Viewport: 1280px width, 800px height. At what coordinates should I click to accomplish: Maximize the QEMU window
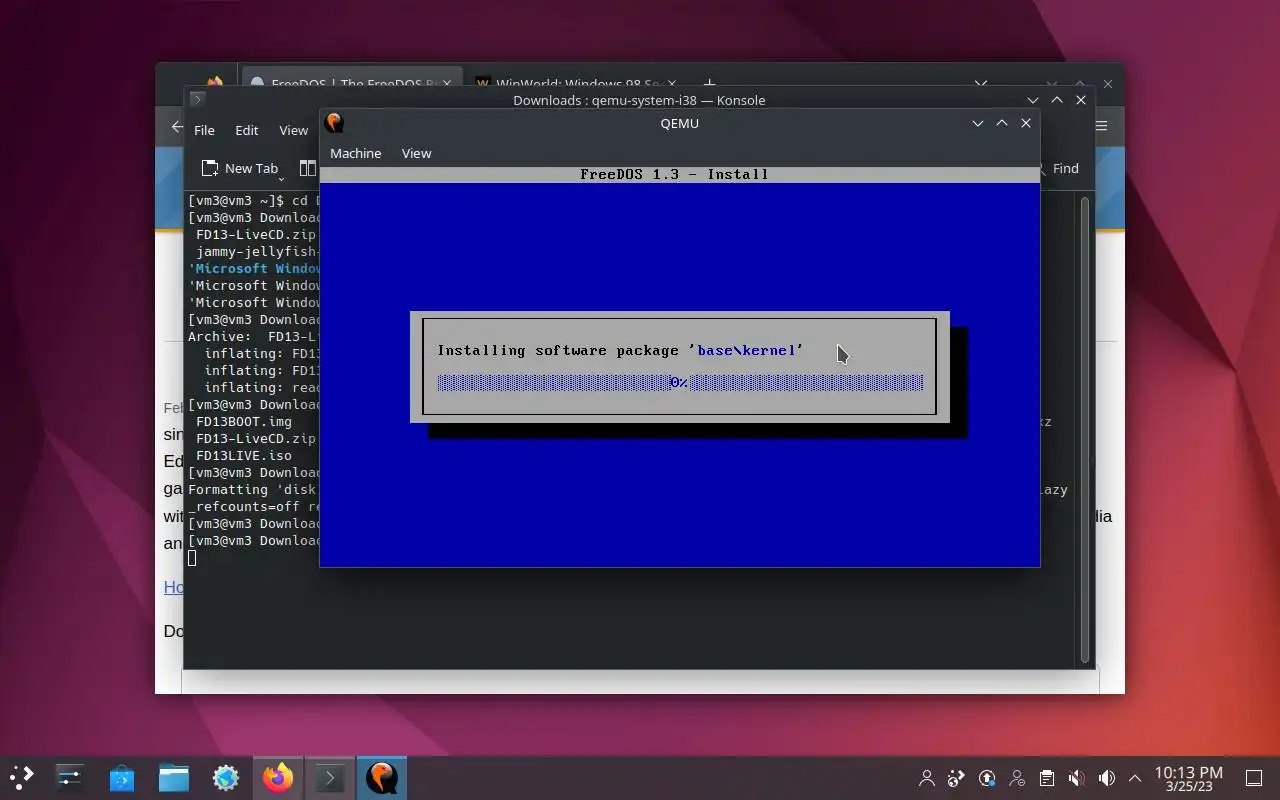coord(1002,123)
